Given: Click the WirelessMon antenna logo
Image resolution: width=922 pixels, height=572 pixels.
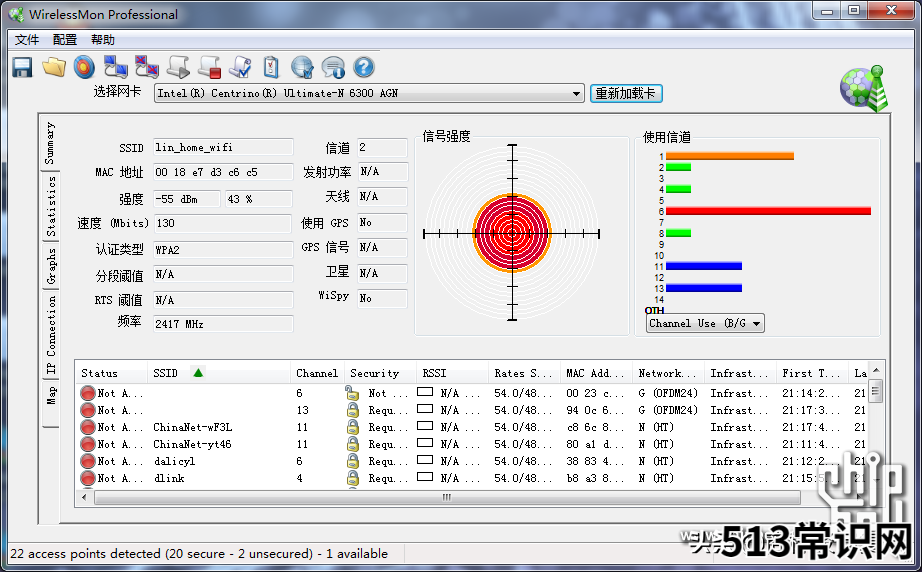Looking at the screenshot, I should [x=864, y=89].
